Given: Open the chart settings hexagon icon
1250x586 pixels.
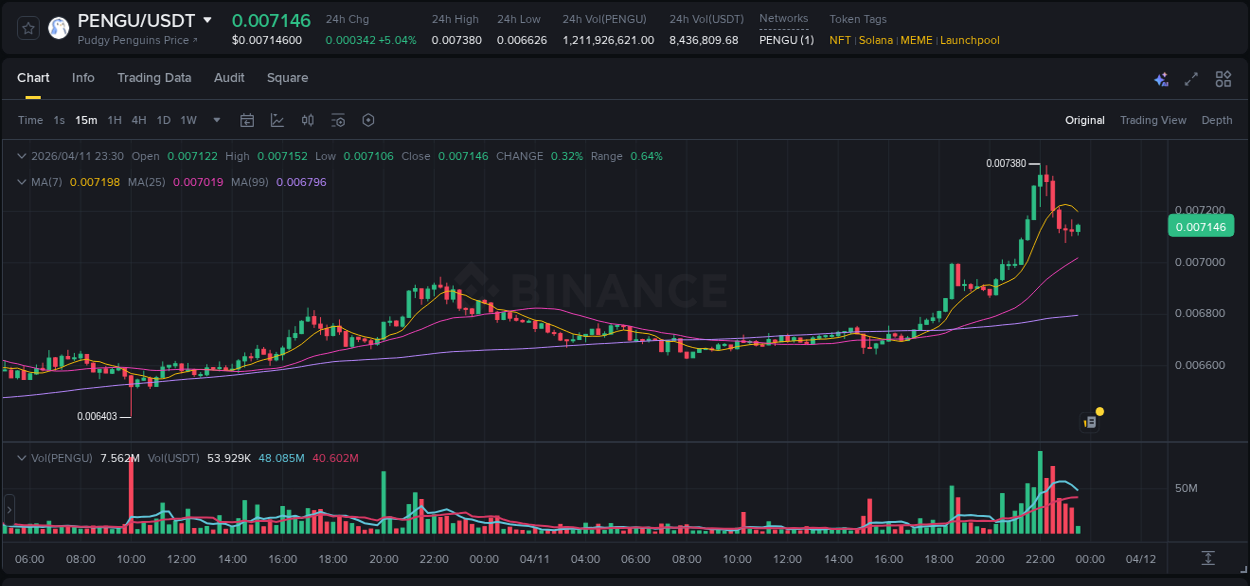Looking at the screenshot, I should coord(368,120).
